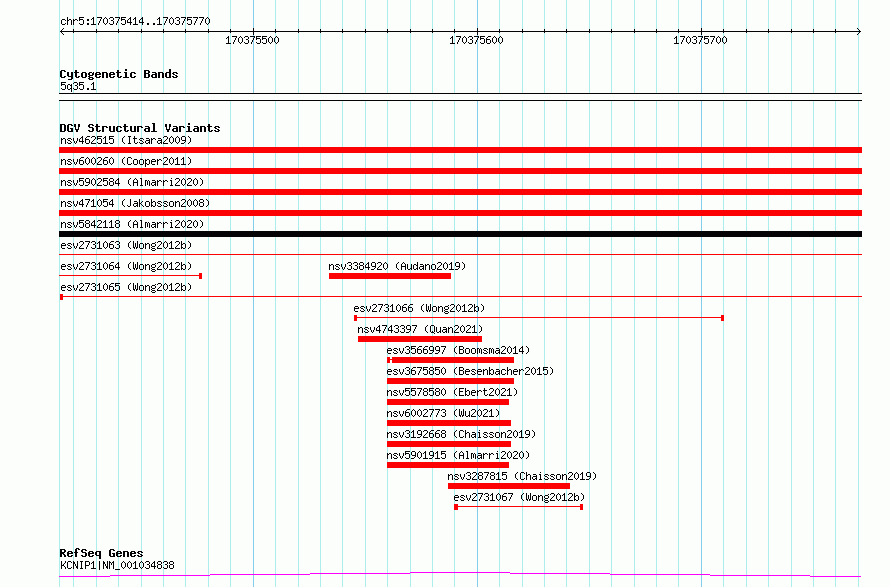Select the esv3675850 (Besenbacher2015) label

click(470, 371)
